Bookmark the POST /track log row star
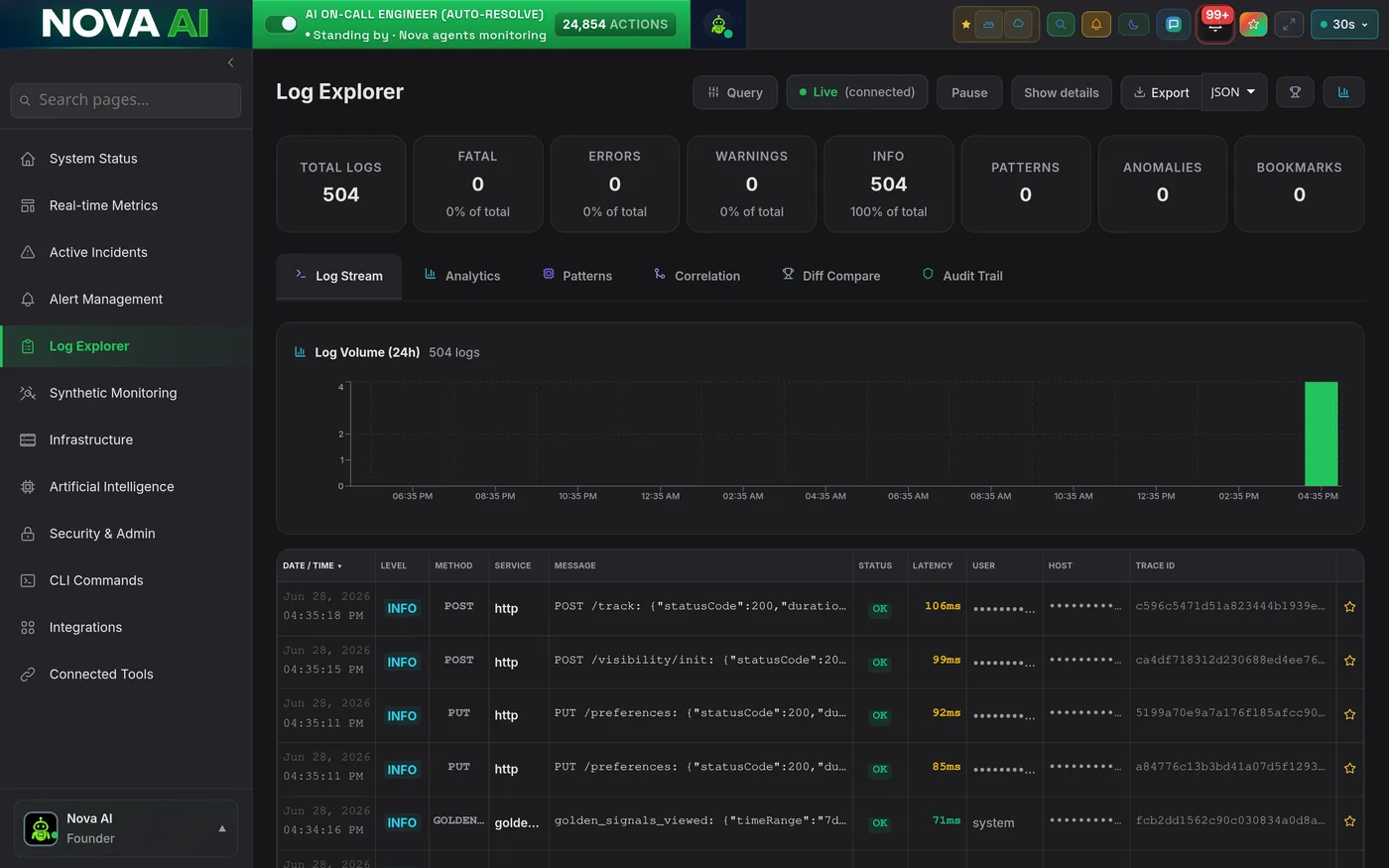Screen dimensions: 1389x868 click(x=1349, y=607)
